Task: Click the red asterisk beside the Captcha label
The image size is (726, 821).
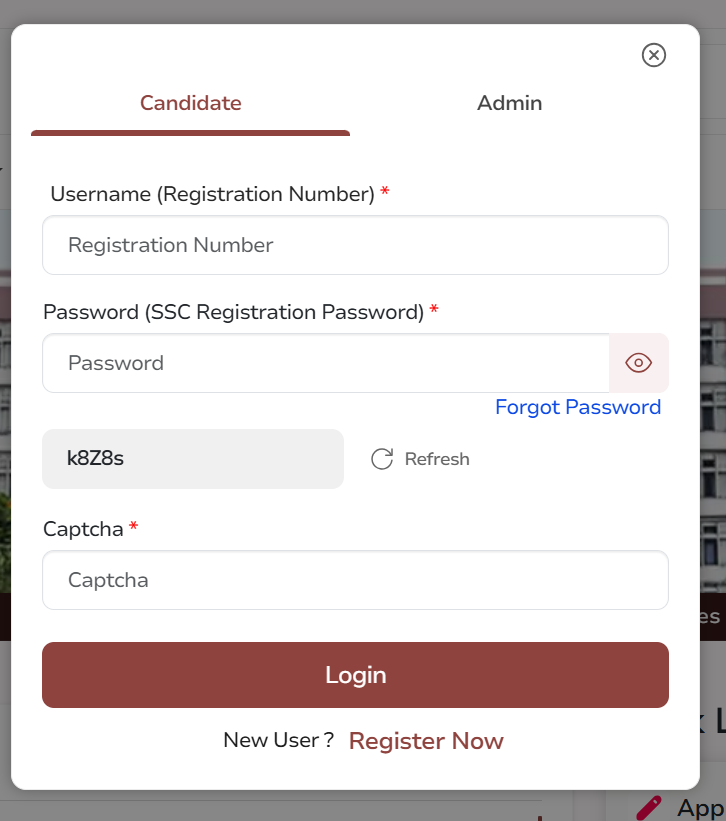Action: (x=134, y=526)
